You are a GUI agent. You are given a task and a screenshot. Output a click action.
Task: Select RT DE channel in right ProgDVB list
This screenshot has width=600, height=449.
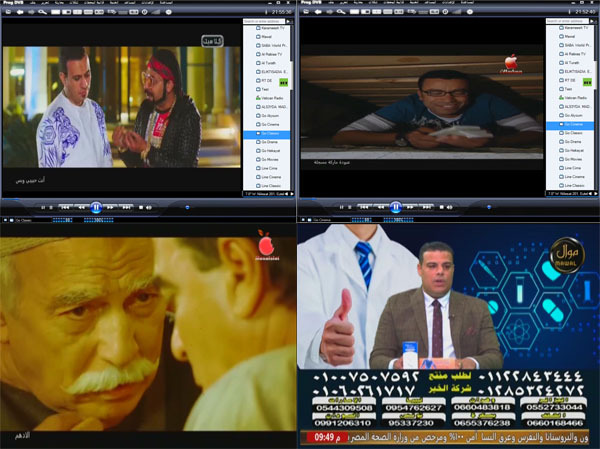[x=567, y=80]
